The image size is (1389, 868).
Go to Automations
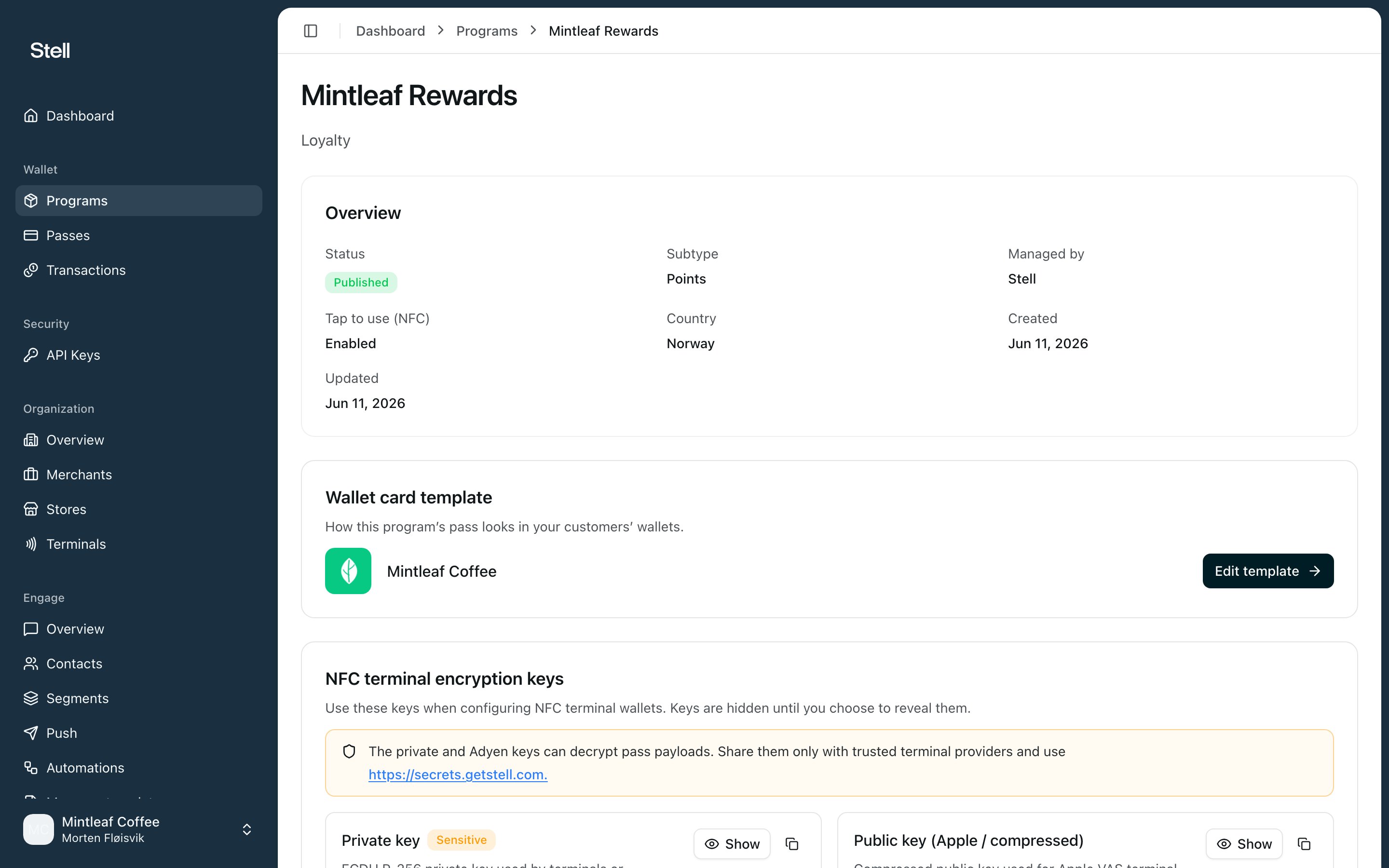tap(138, 768)
